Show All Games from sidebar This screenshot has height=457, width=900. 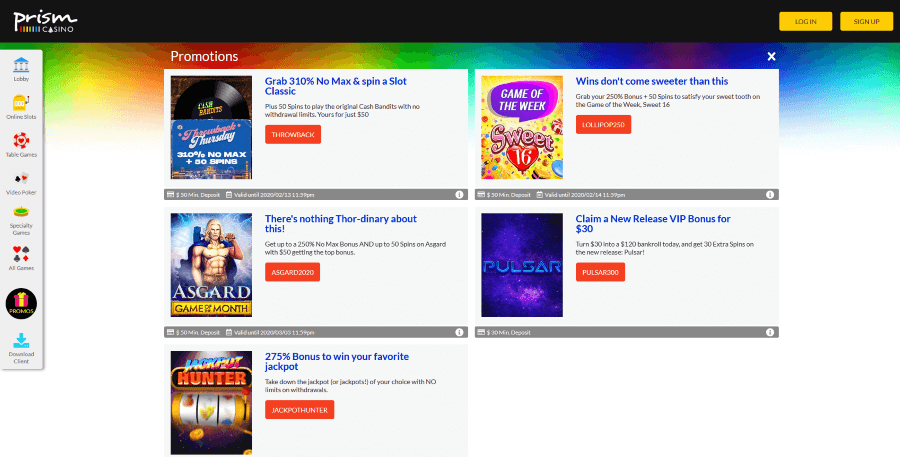click(21, 258)
